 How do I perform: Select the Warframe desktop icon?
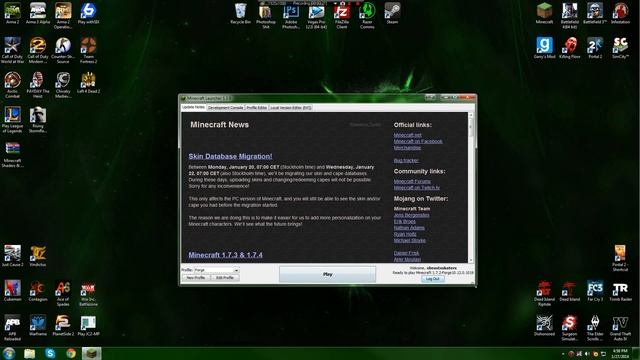[38, 326]
